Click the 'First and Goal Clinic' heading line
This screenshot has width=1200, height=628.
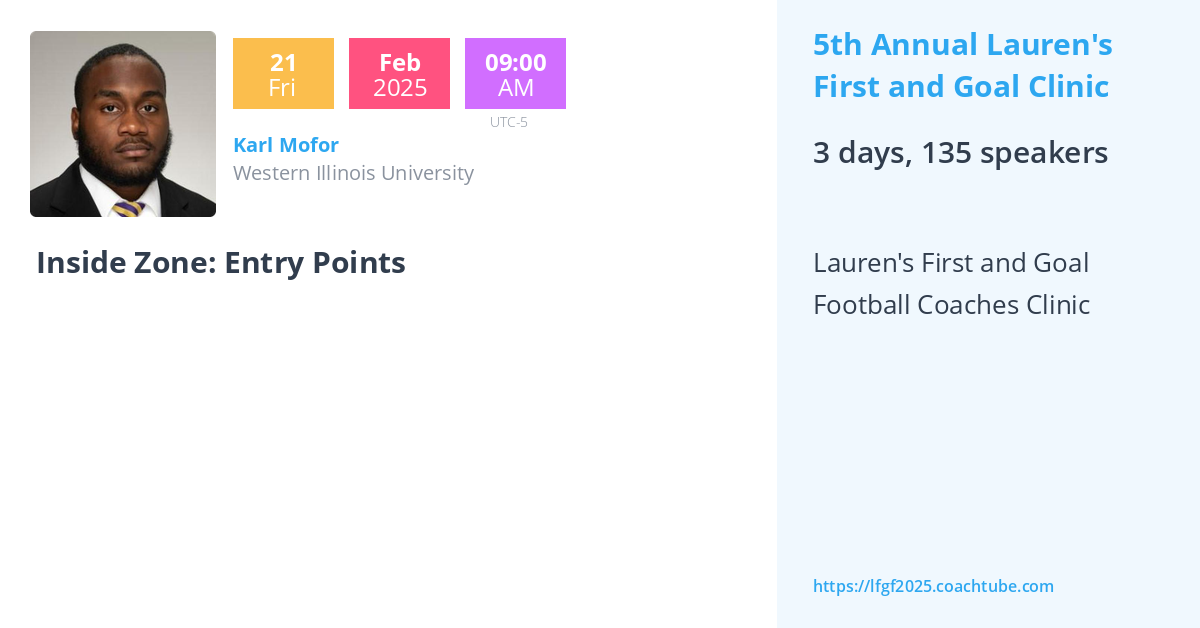tap(961, 87)
